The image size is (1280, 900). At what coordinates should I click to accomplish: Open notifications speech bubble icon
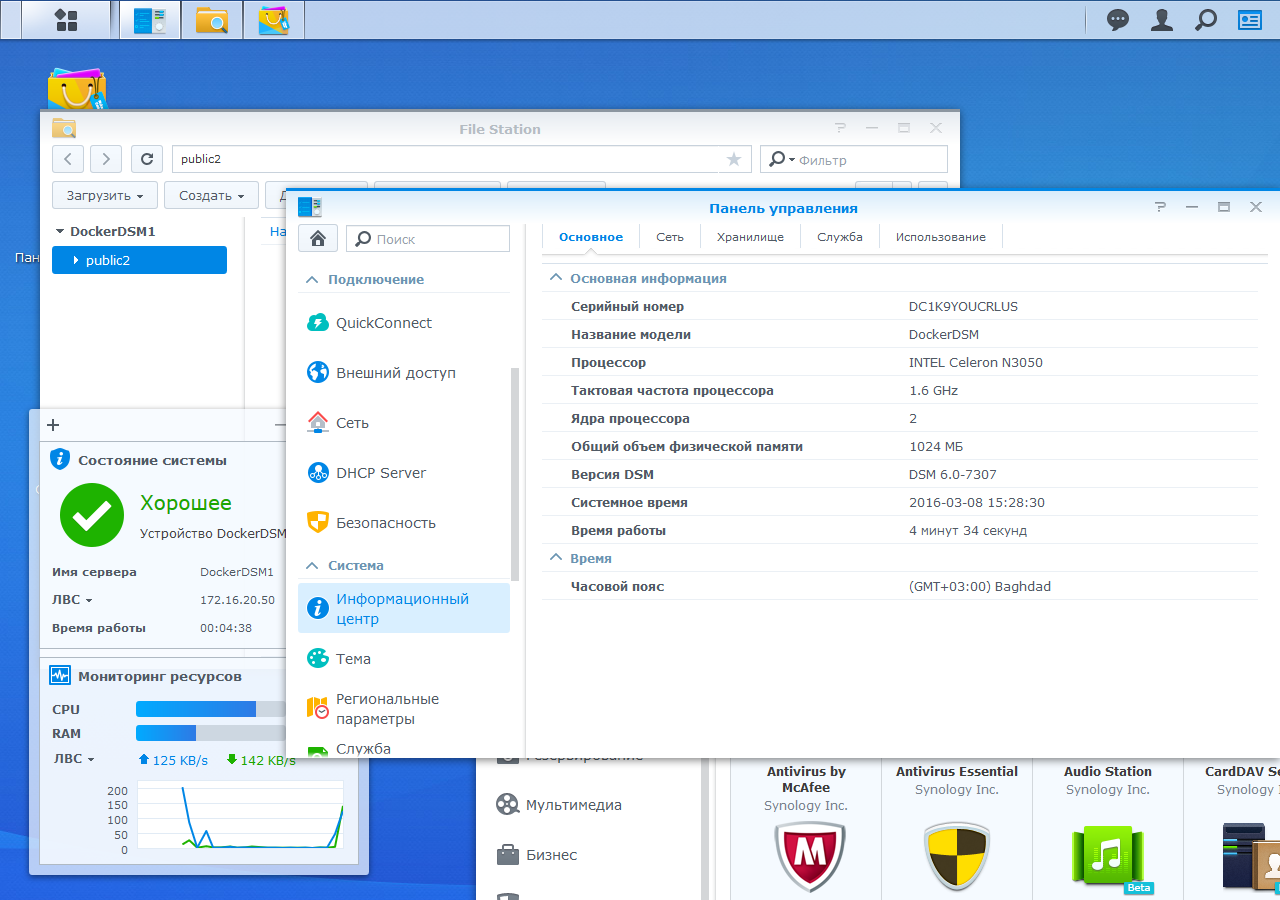[x=1118, y=19]
